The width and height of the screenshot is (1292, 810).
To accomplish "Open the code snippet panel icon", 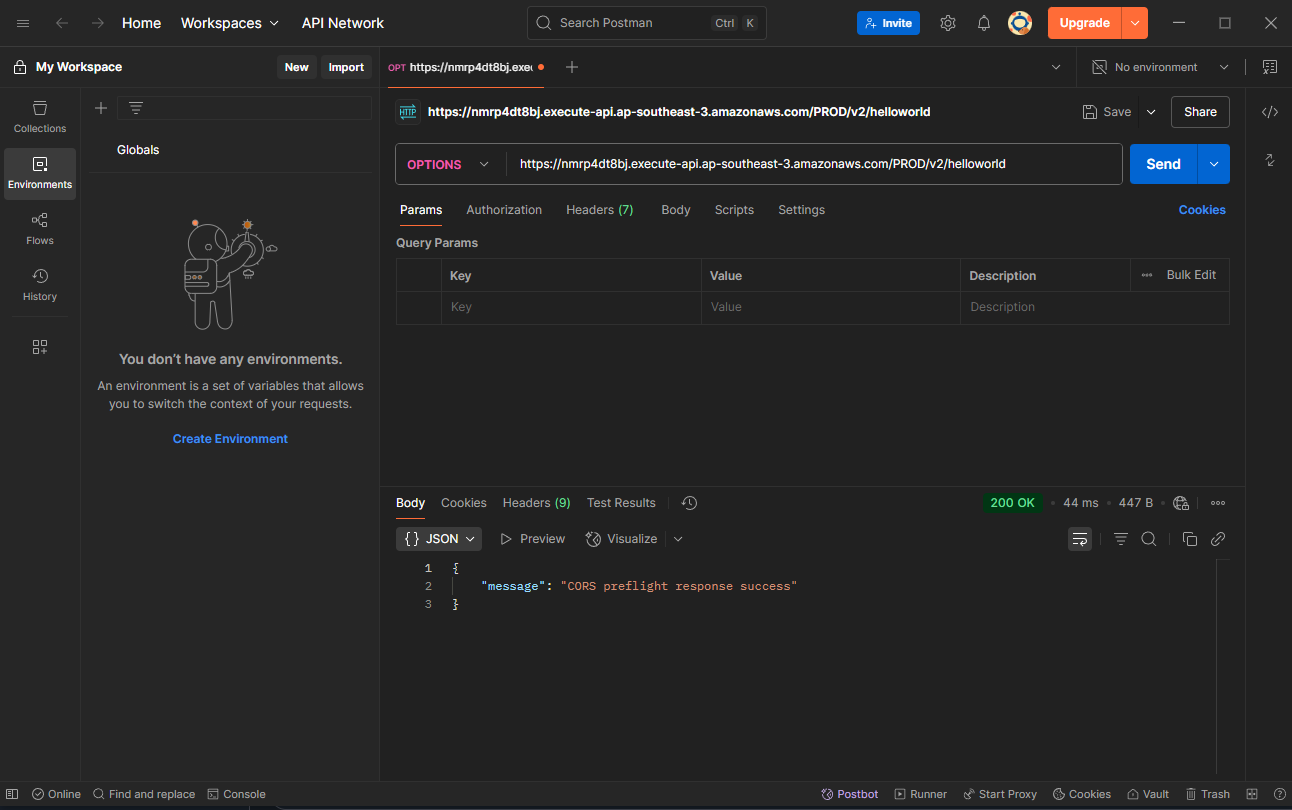I will 1269,112.
